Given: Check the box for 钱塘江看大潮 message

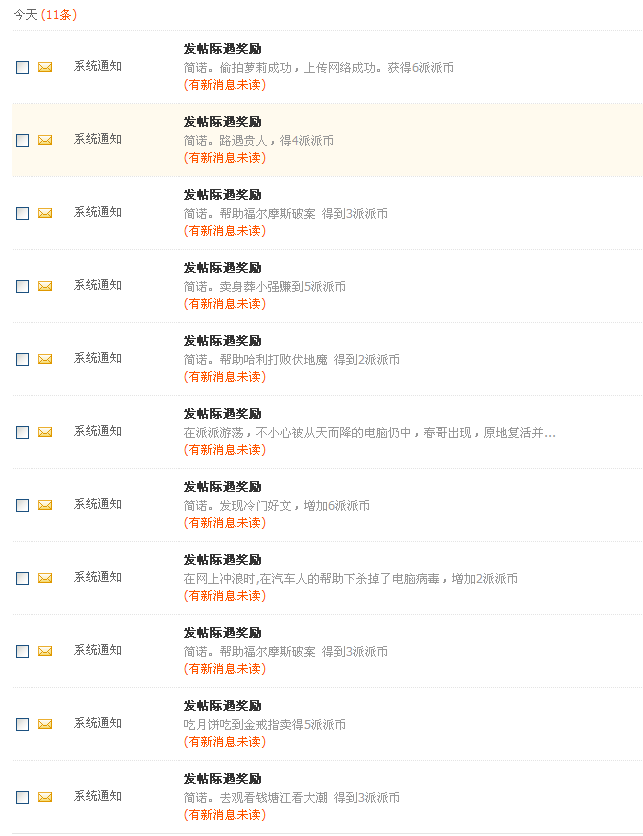Looking at the screenshot, I should 22,797.
